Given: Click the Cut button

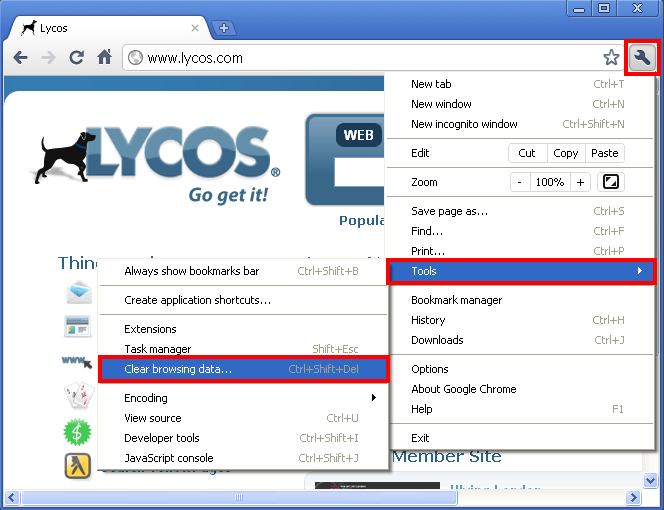Looking at the screenshot, I should point(527,153).
